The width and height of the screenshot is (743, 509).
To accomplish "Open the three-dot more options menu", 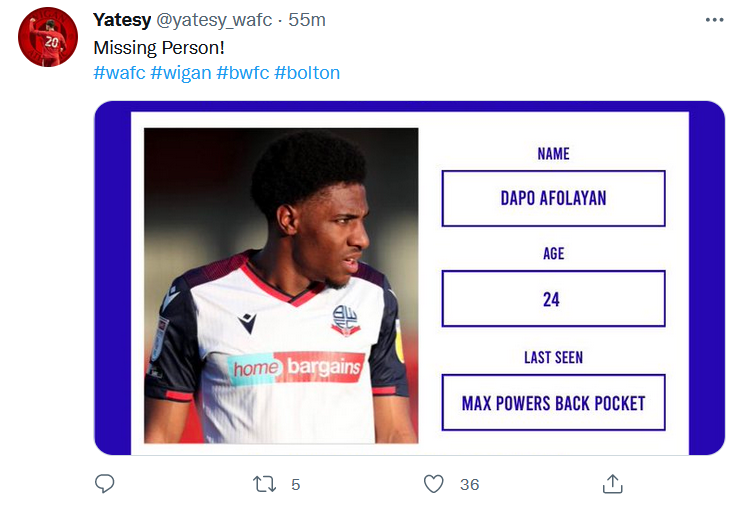I will (x=713, y=20).
